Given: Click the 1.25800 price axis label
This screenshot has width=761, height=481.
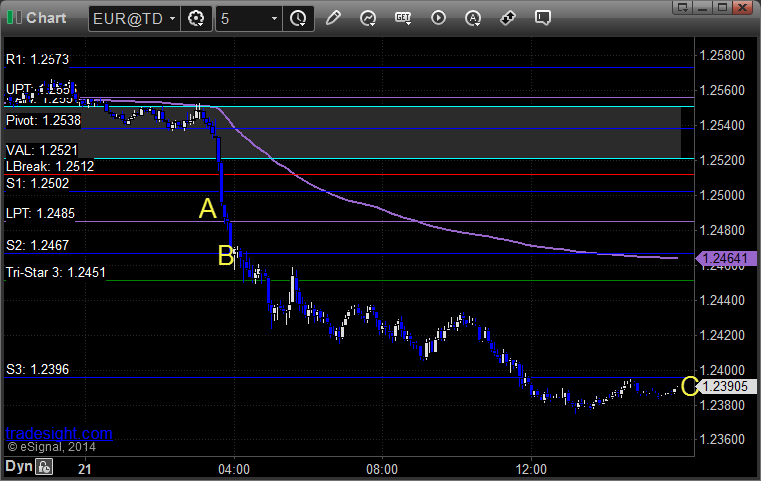Looking at the screenshot, I should [x=722, y=55].
